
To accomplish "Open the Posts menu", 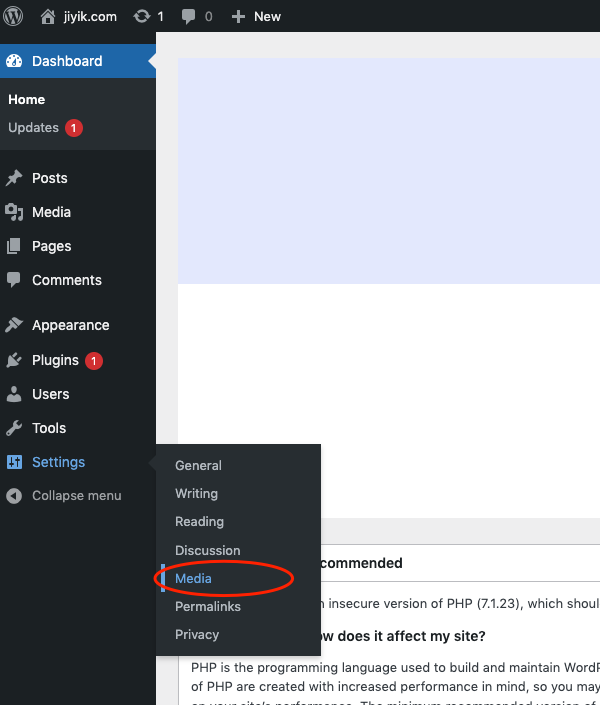I will click(49, 178).
